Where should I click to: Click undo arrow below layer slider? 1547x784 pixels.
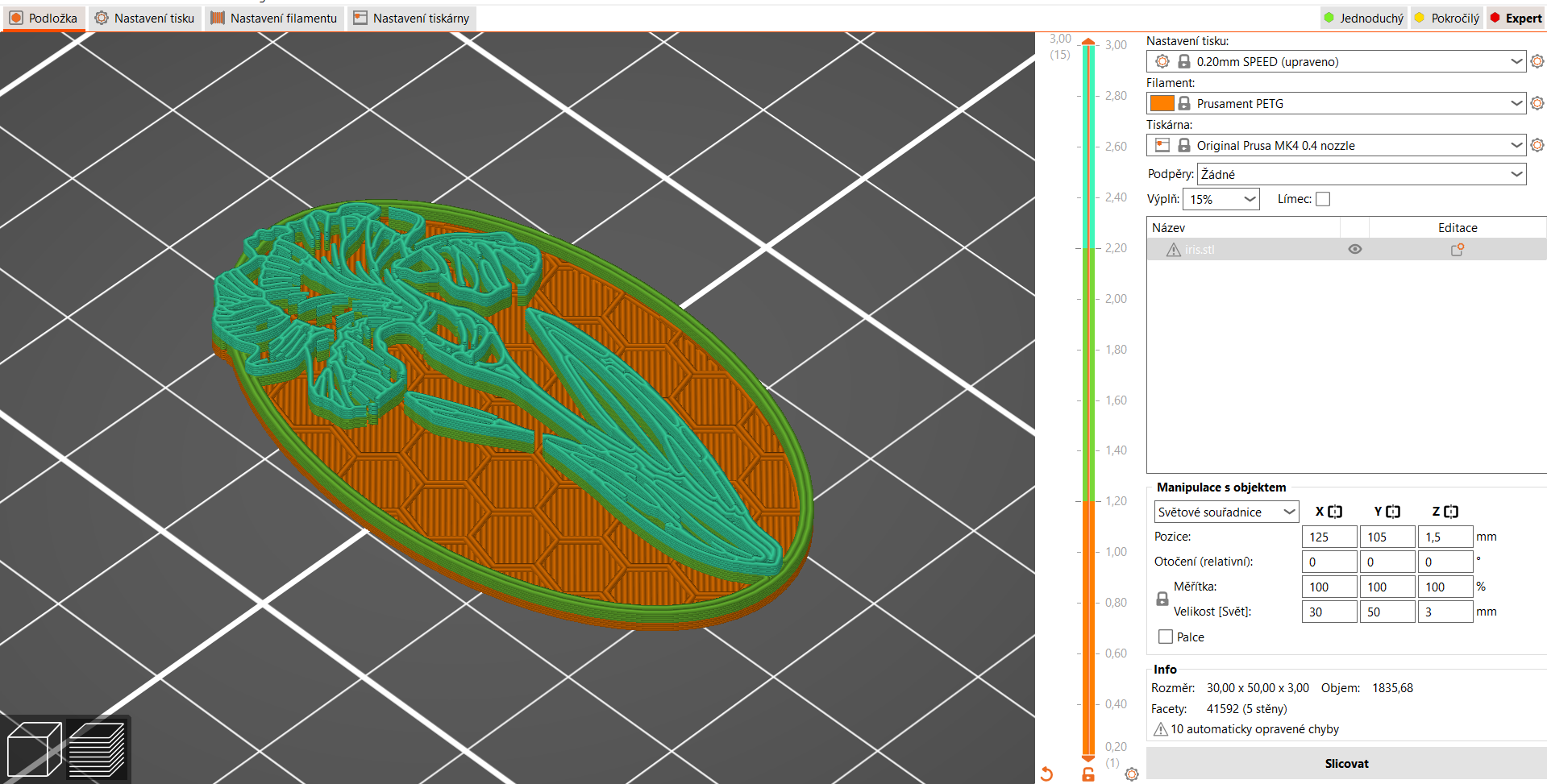1046,774
